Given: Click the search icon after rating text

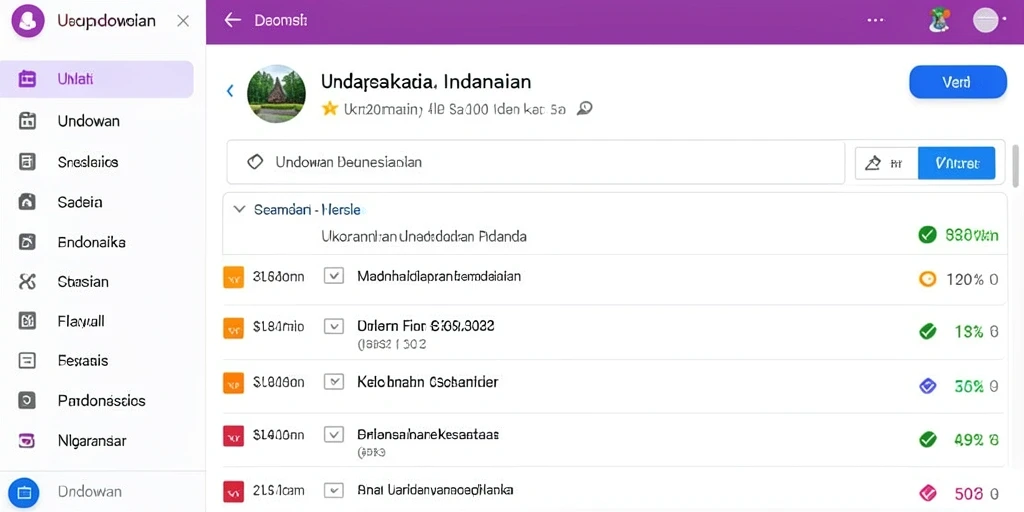Looking at the screenshot, I should (584, 108).
